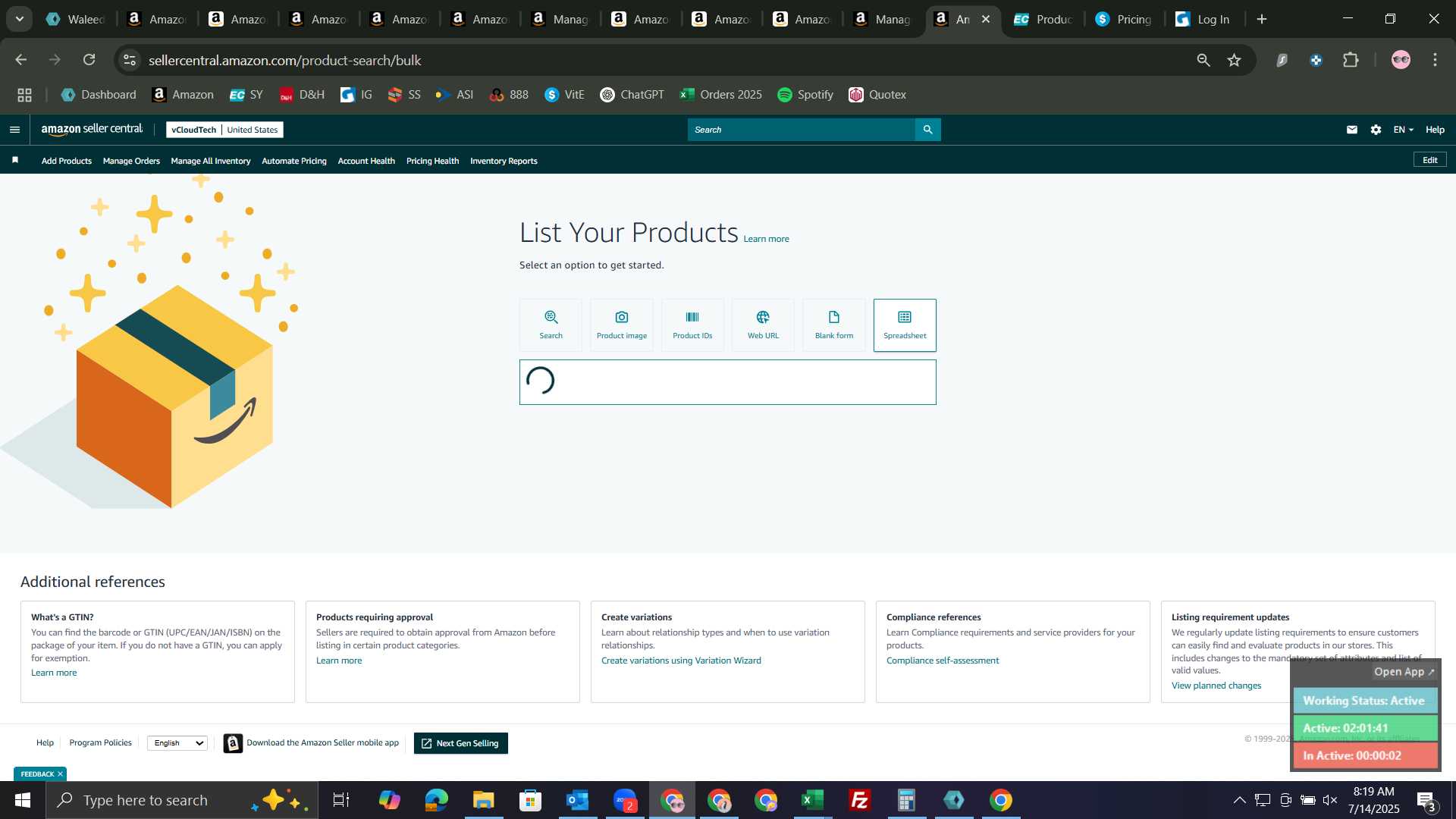Screen dimensions: 1456x819
Task: Open Outlook from the taskbar
Action: click(578, 800)
